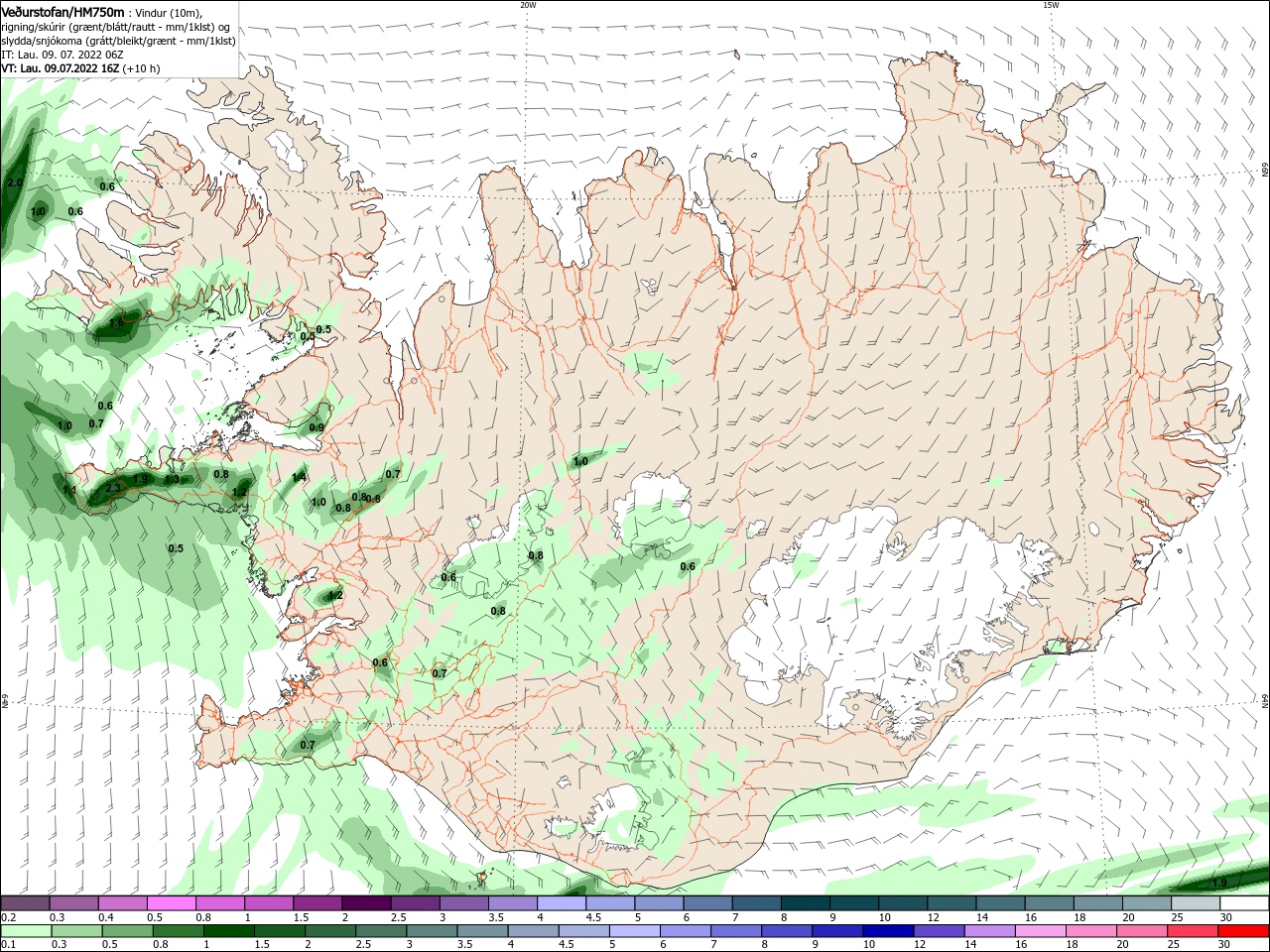
Task: Click the 20W longitude label
Action: 528,5
